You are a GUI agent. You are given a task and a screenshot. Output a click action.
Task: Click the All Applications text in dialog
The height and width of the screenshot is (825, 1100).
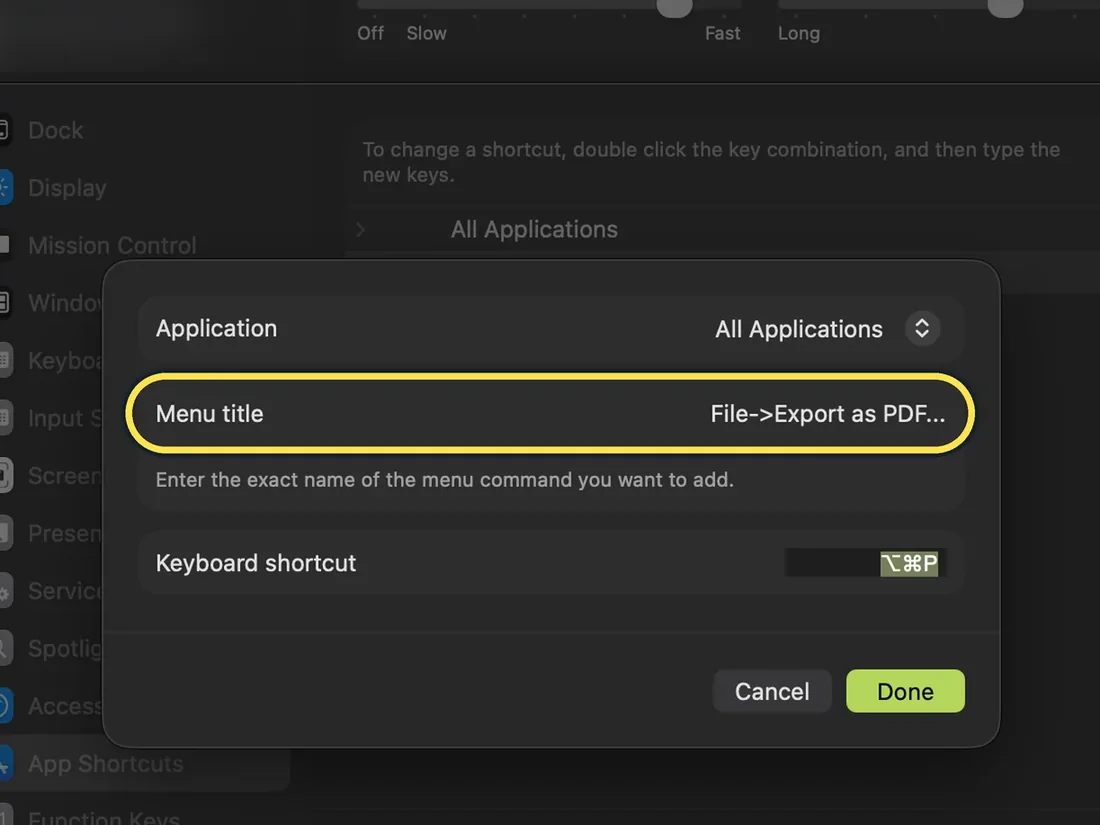798,329
